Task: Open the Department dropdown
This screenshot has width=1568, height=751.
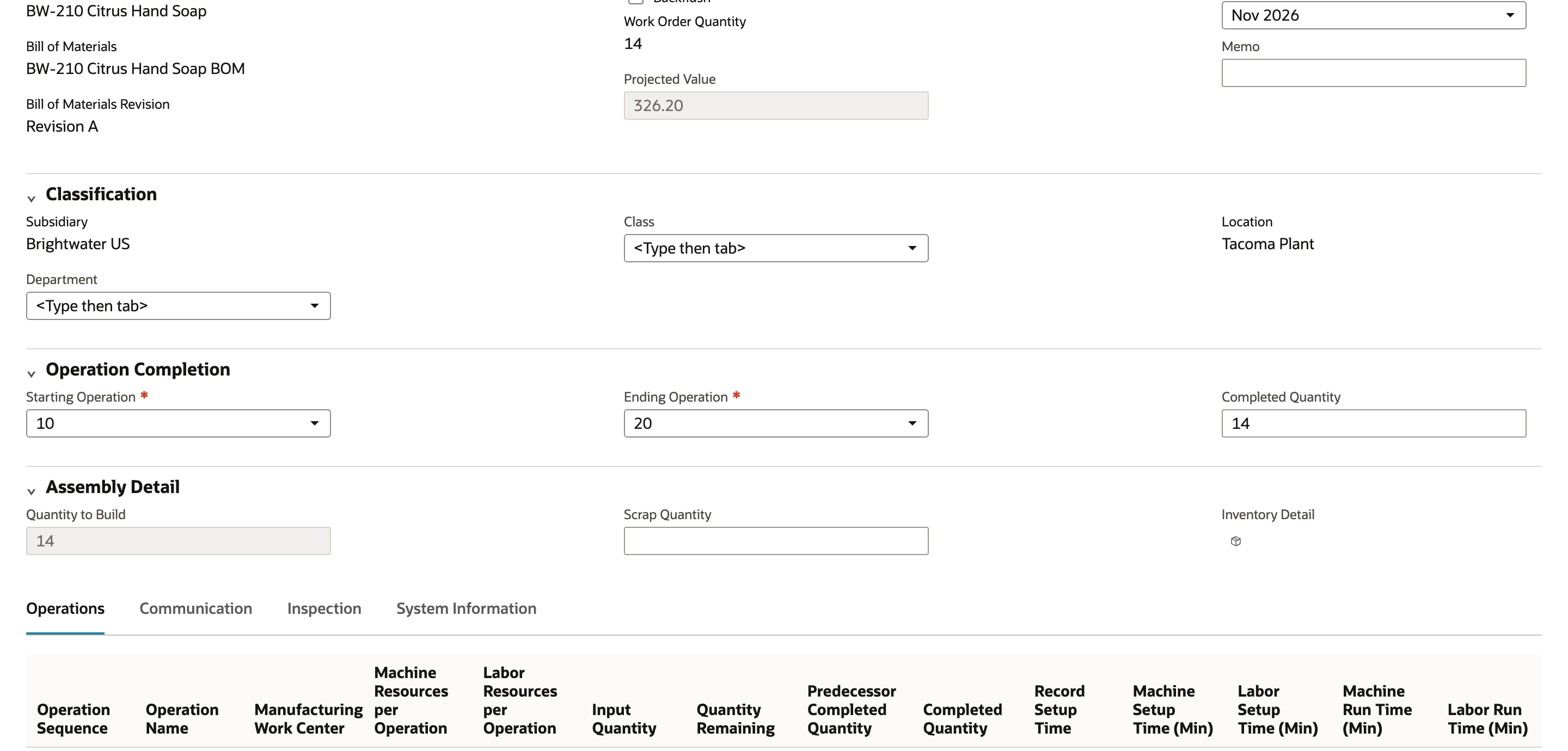Action: click(x=177, y=305)
